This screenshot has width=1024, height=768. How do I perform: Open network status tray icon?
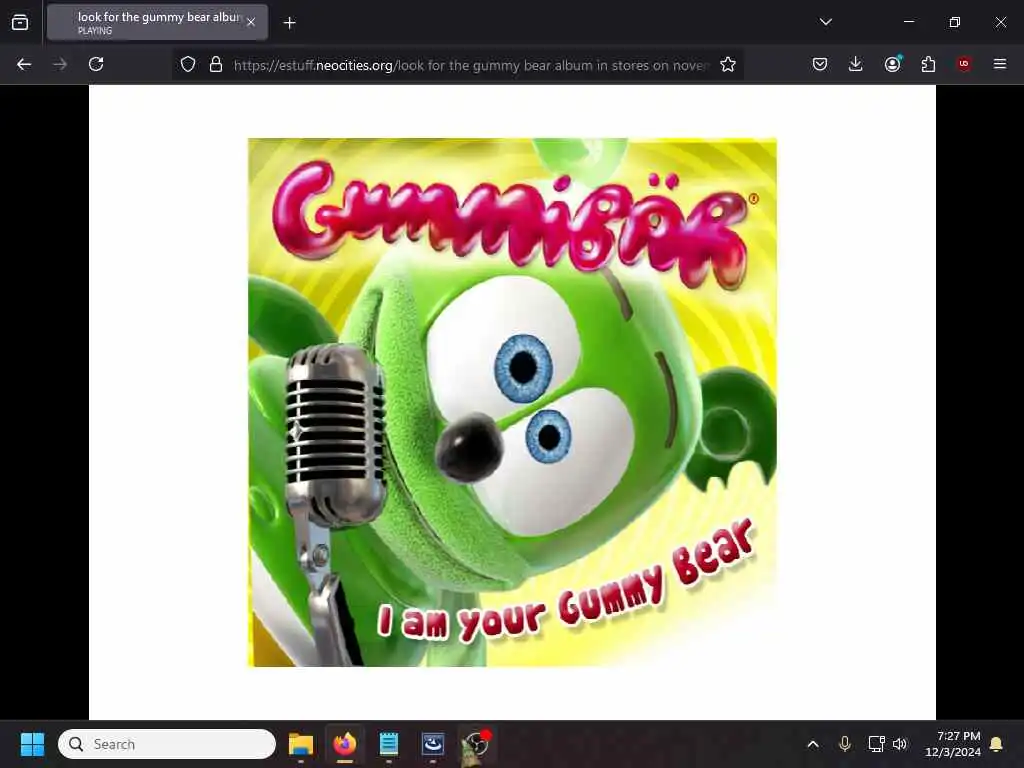876,744
